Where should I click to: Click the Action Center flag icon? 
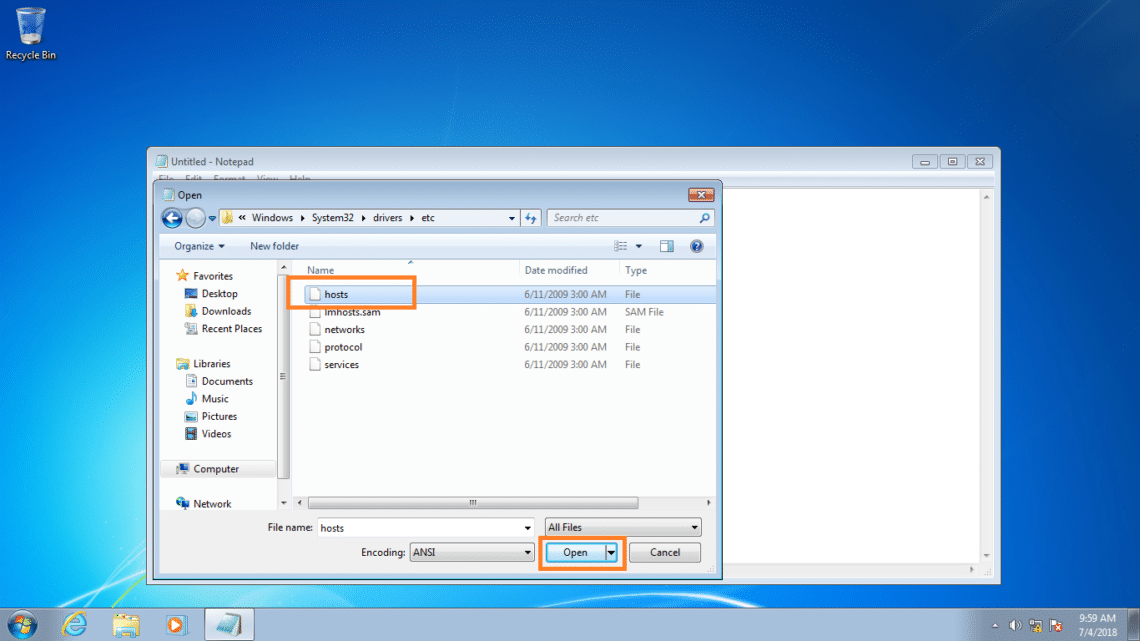pos(1056,626)
